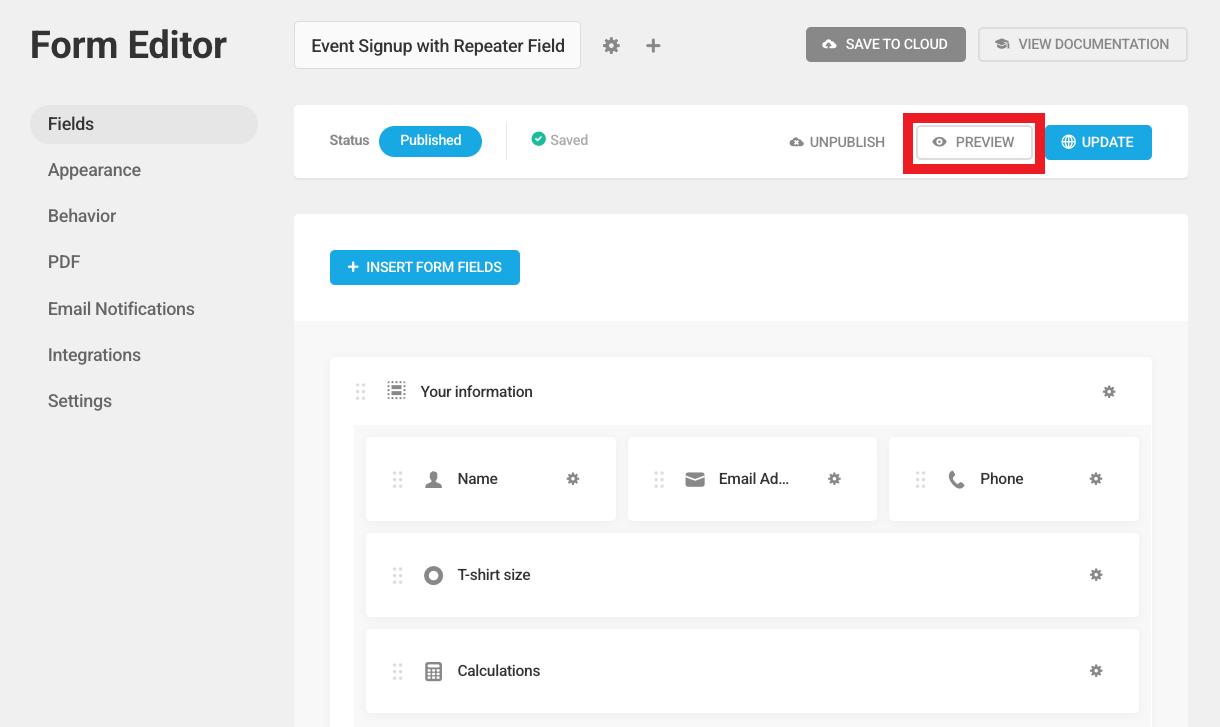
Task: Grab drag handle of T-shirt size field
Action: pyautogui.click(x=397, y=576)
